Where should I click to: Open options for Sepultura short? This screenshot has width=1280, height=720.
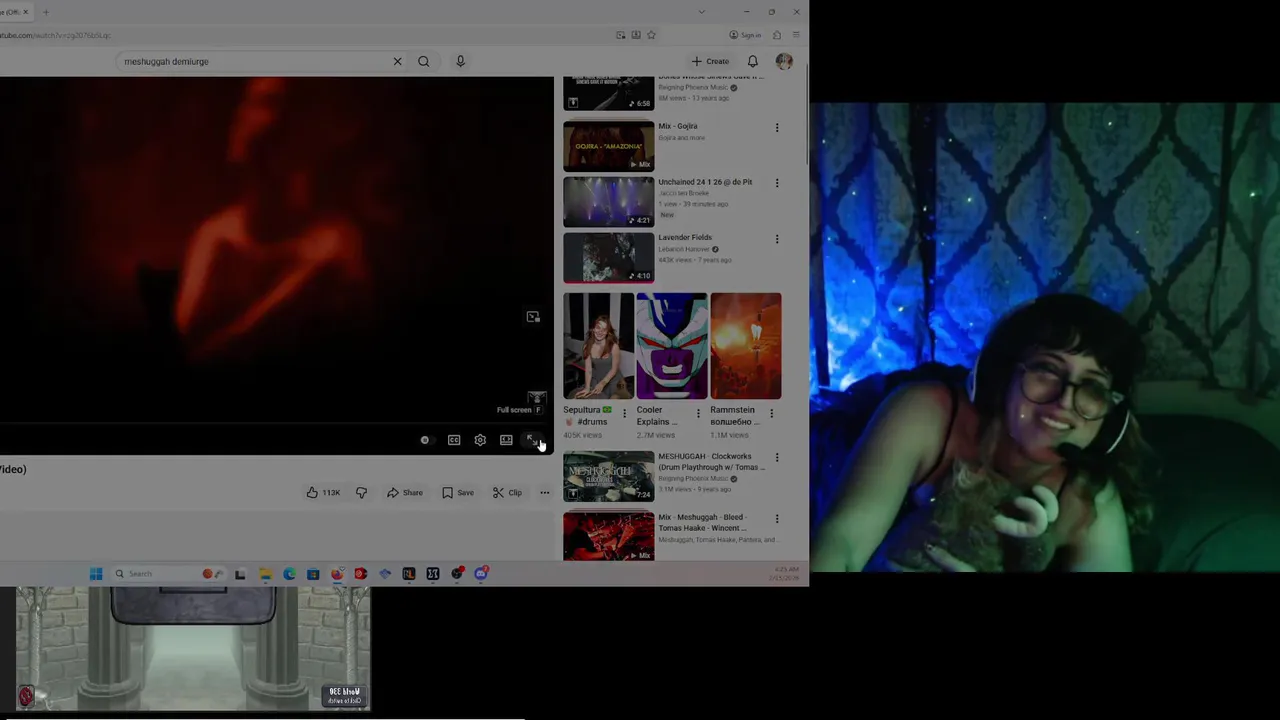tap(625, 413)
